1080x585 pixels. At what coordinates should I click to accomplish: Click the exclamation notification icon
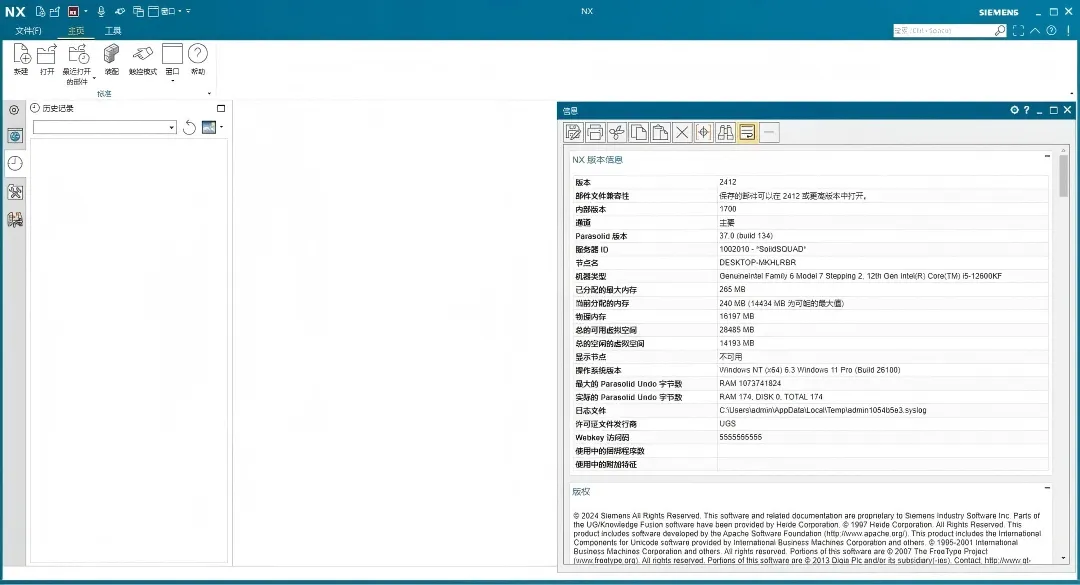tap(1068, 30)
